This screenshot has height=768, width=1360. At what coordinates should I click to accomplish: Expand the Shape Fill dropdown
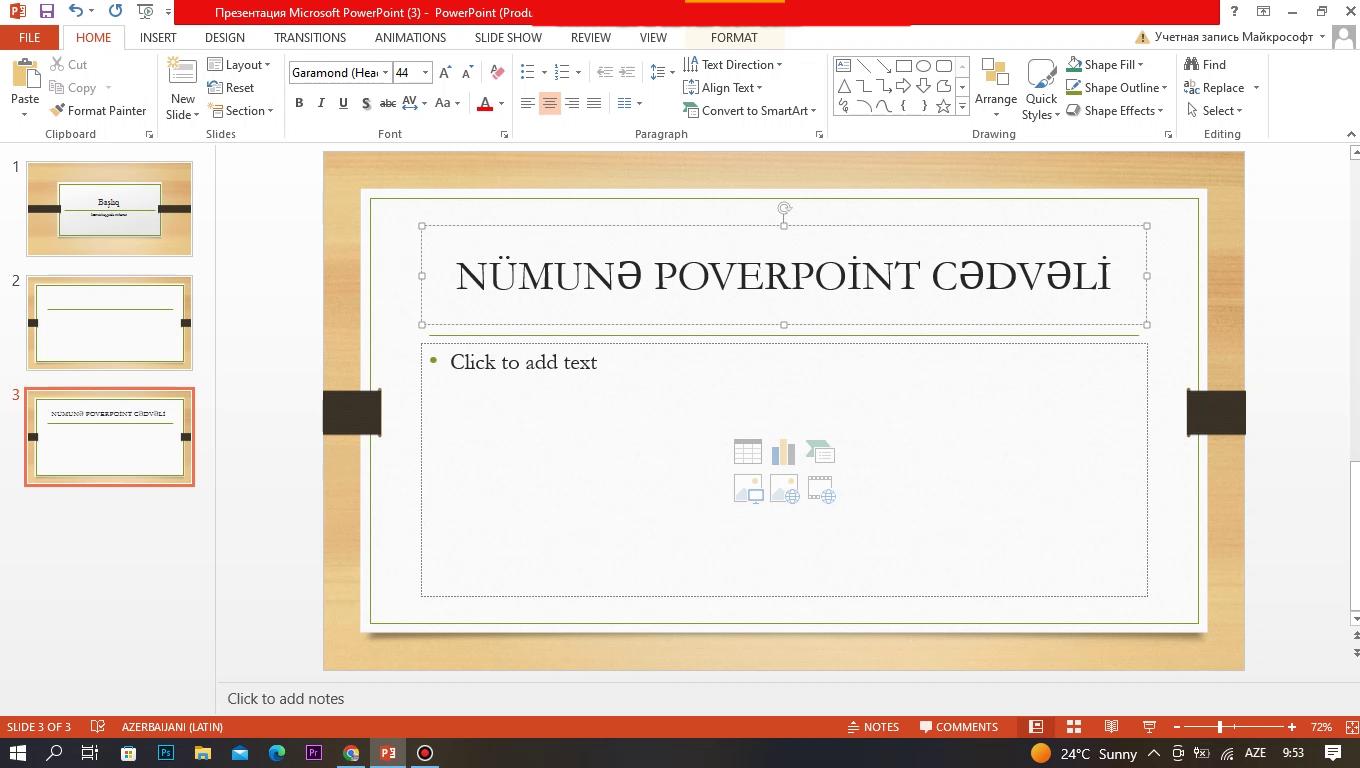pos(1140,65)
